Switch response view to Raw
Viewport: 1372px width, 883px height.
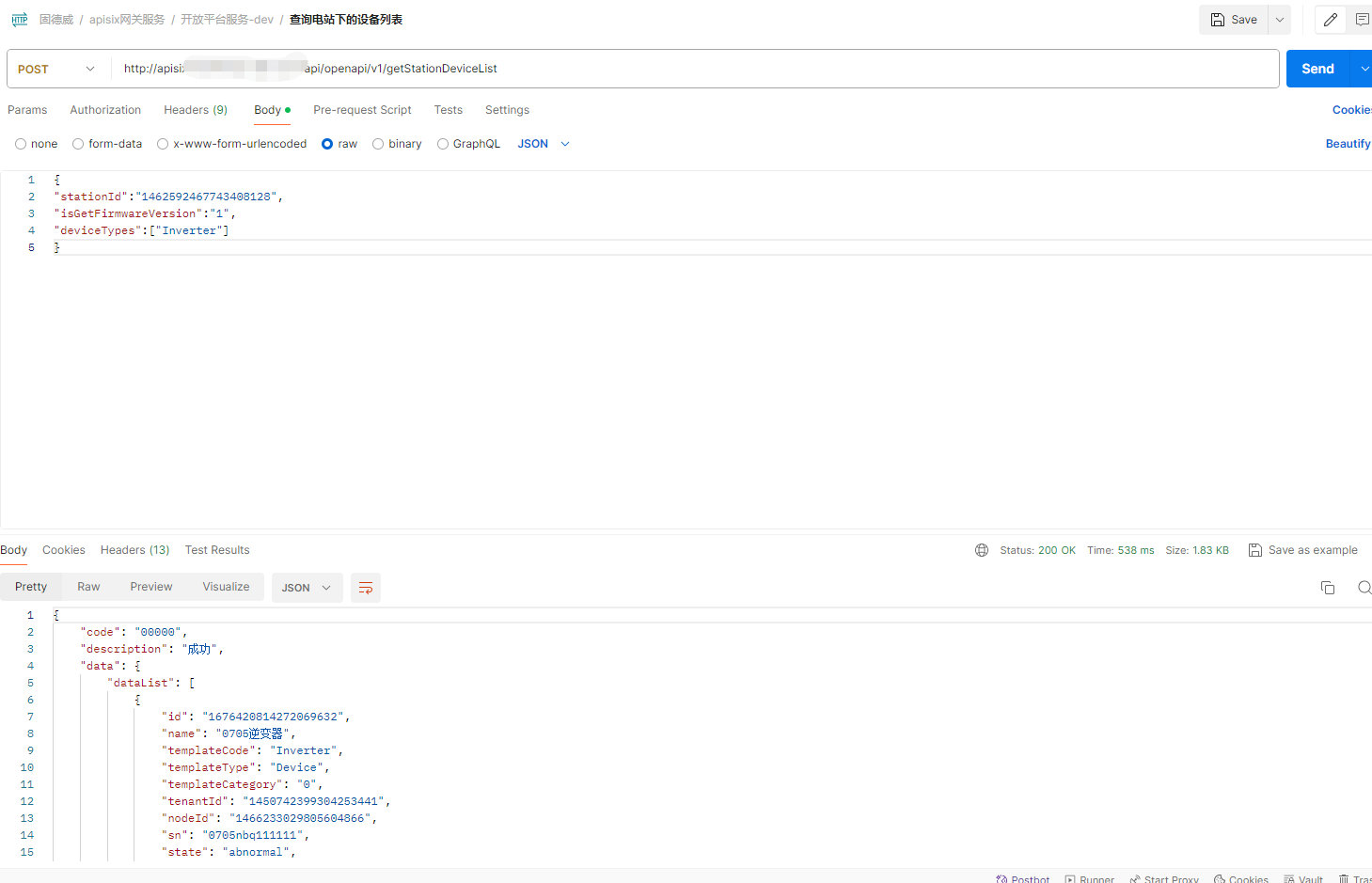click(x=88, y=587)
